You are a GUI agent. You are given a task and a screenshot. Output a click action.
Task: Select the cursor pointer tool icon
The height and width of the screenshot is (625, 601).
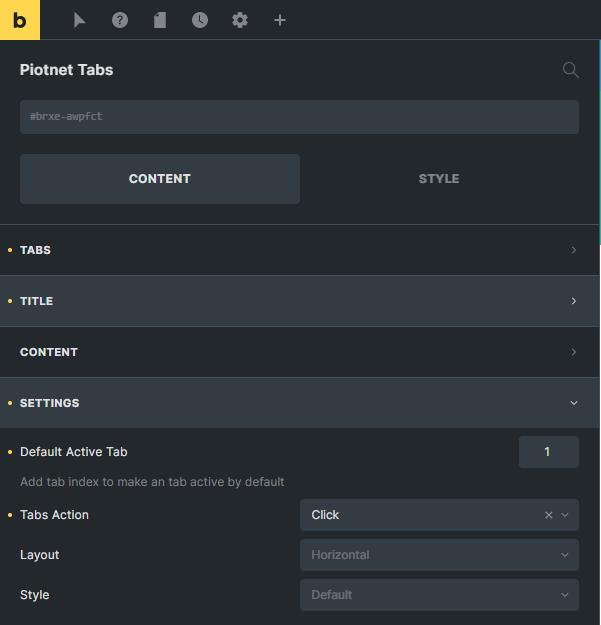[80, 20]
